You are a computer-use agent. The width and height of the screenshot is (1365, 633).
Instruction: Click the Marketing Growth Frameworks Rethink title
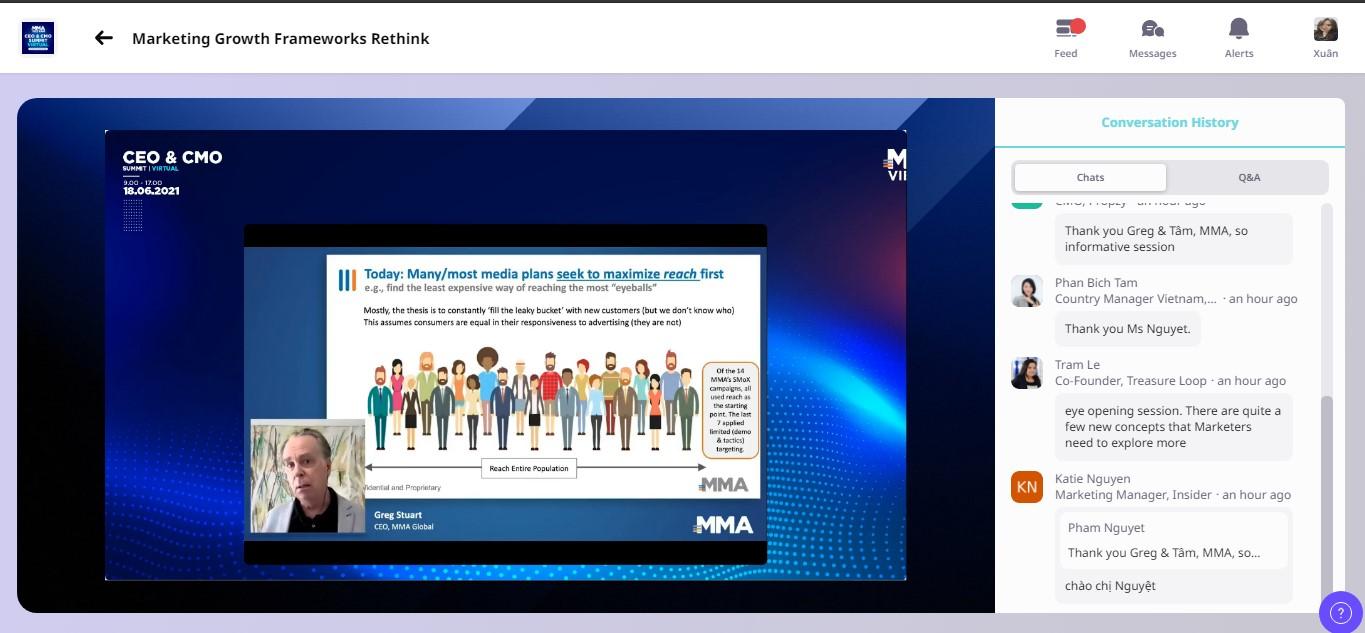tap(281, 38)
